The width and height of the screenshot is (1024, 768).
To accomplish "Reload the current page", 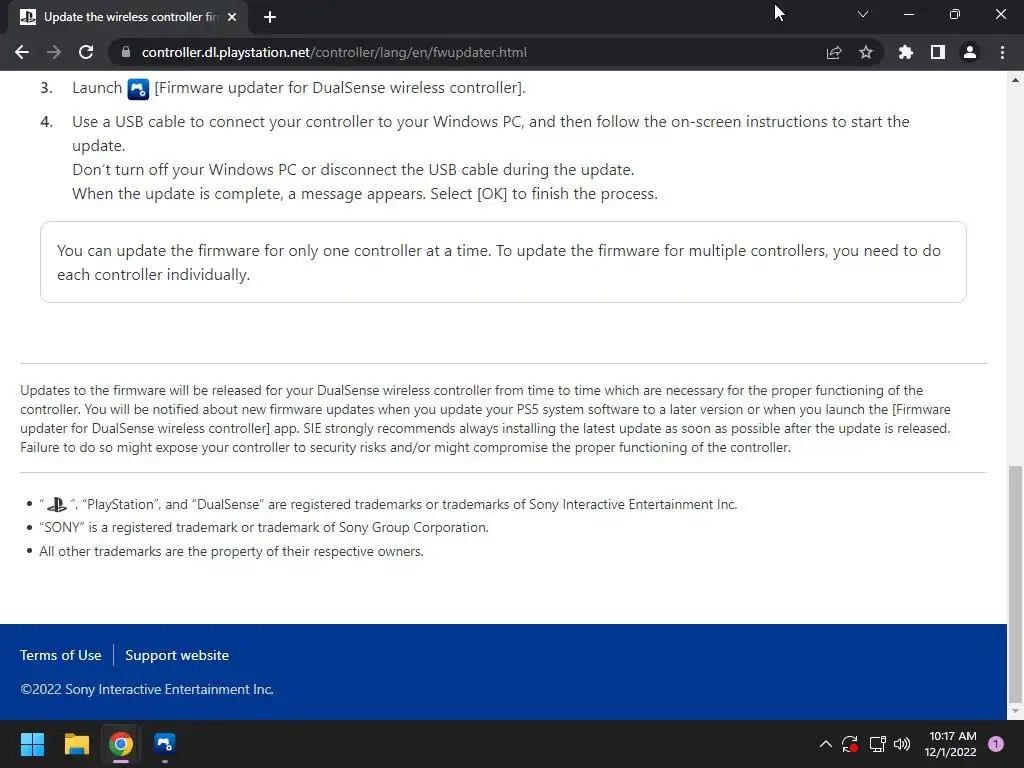I will [x=86, y=52].
